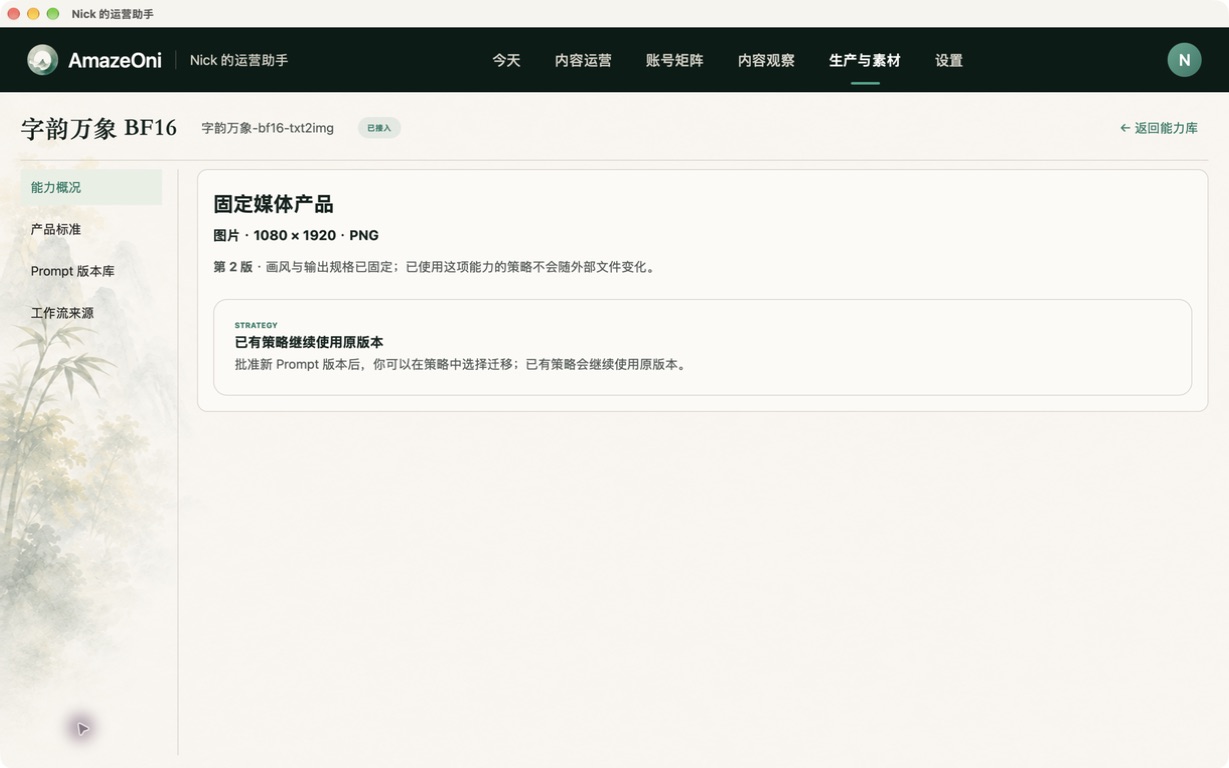The height and width of the screenshot is (768, 1229).
Task: Go to 账号矩阵 tab
Action: click(x=674, y=60)
